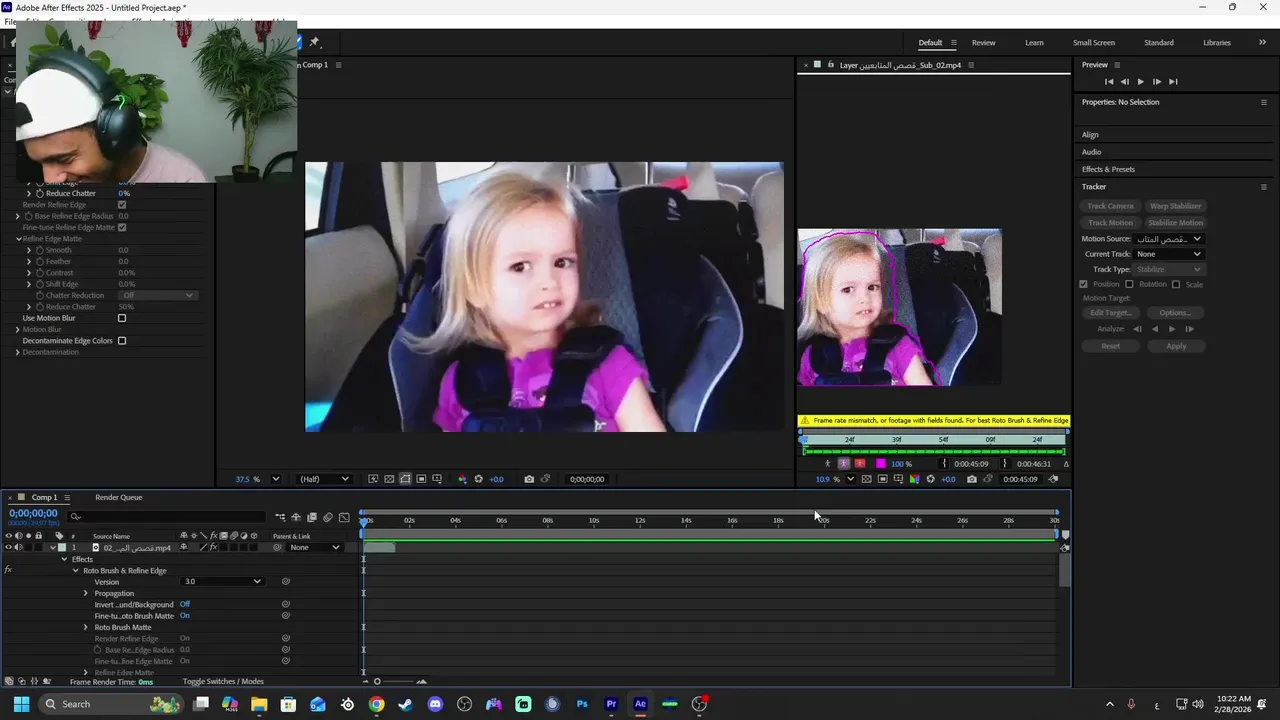Enable motion blur icon in timeline
The height and width of the screenshot is (720, 1280).
tap(328, 517)
